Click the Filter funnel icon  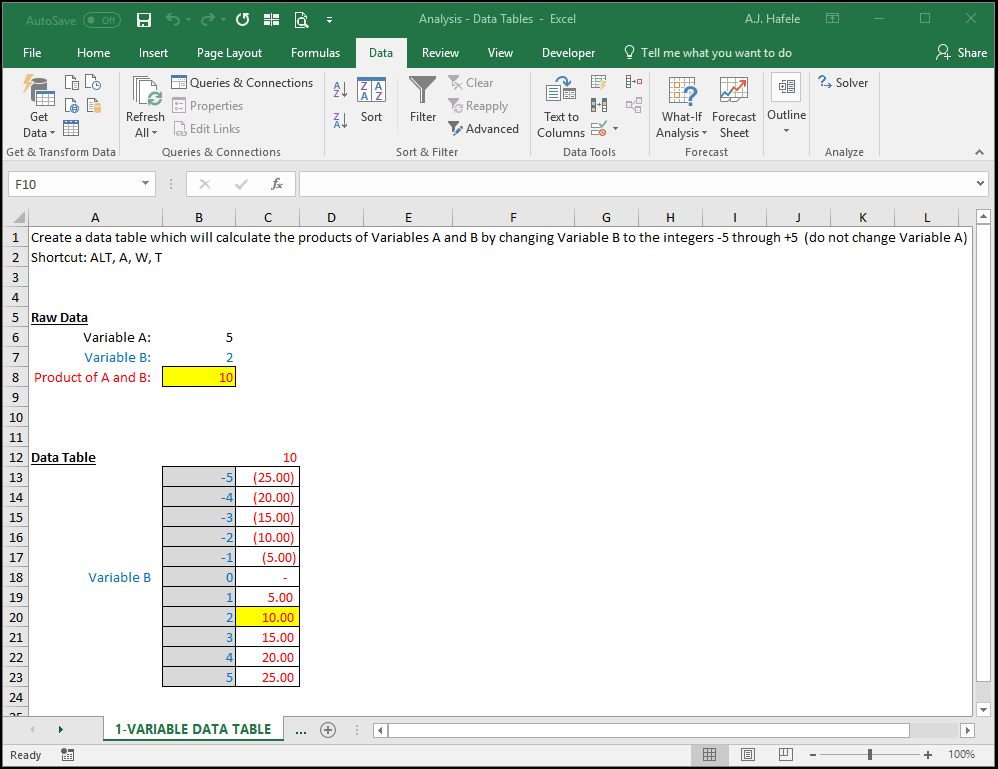422,90
